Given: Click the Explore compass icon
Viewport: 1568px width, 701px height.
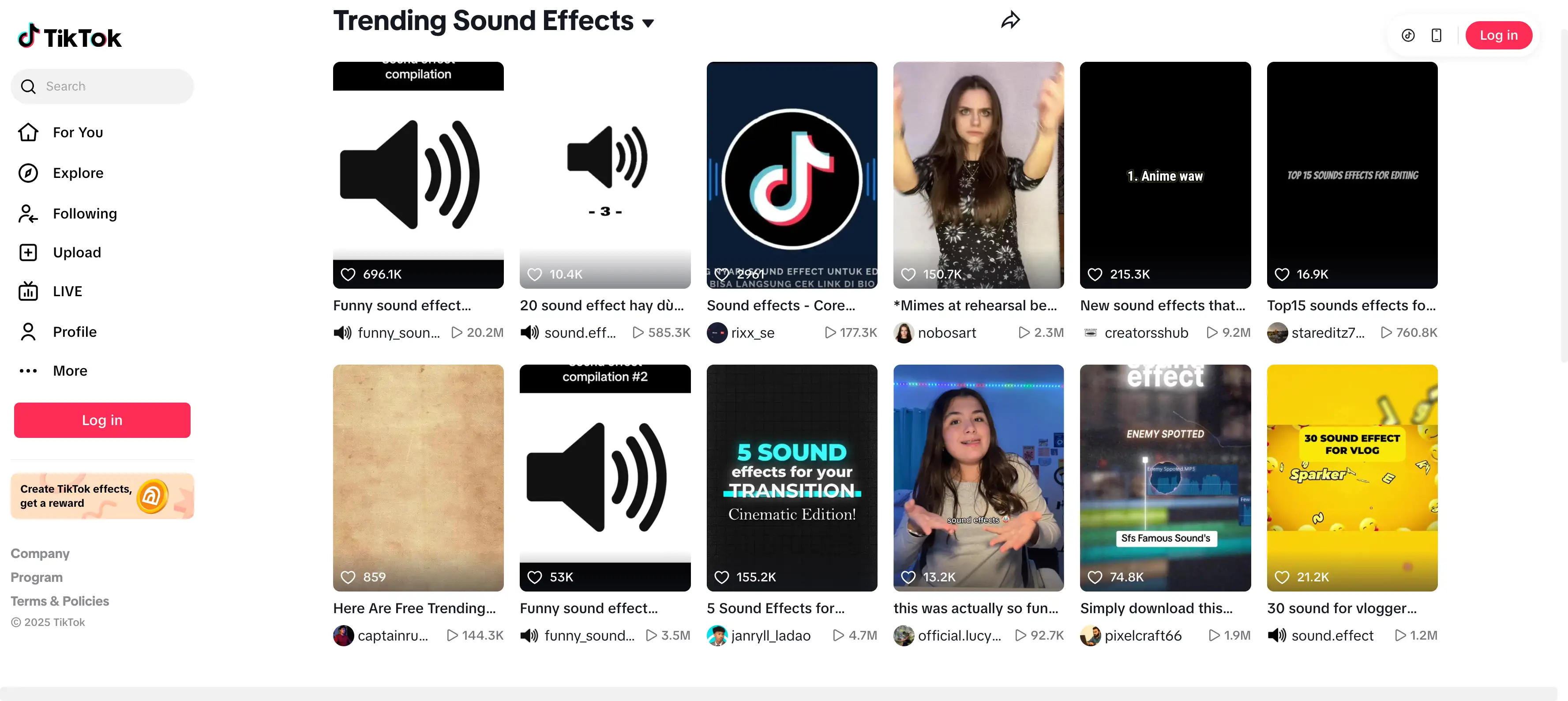Looking at the screenshot, I should coord(28,173).
